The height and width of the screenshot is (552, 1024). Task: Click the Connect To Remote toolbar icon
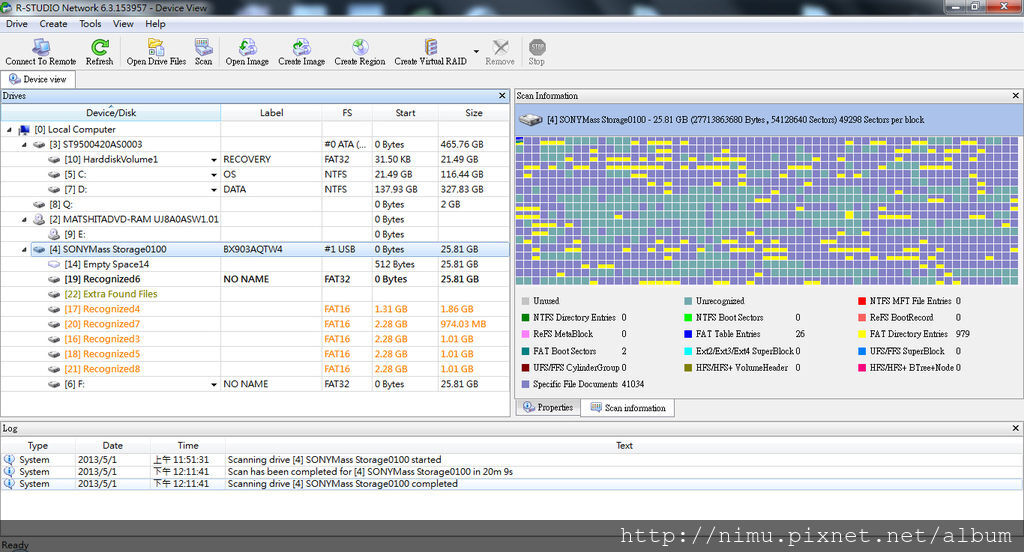coord(40,47)
